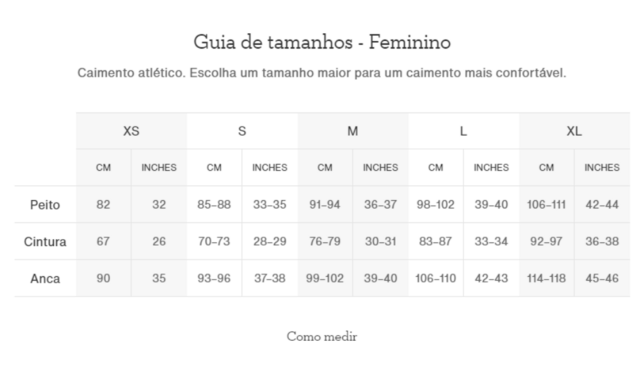Click the Cintura row label
This screenshot has height=374, width=640.
tap(45, 241)
